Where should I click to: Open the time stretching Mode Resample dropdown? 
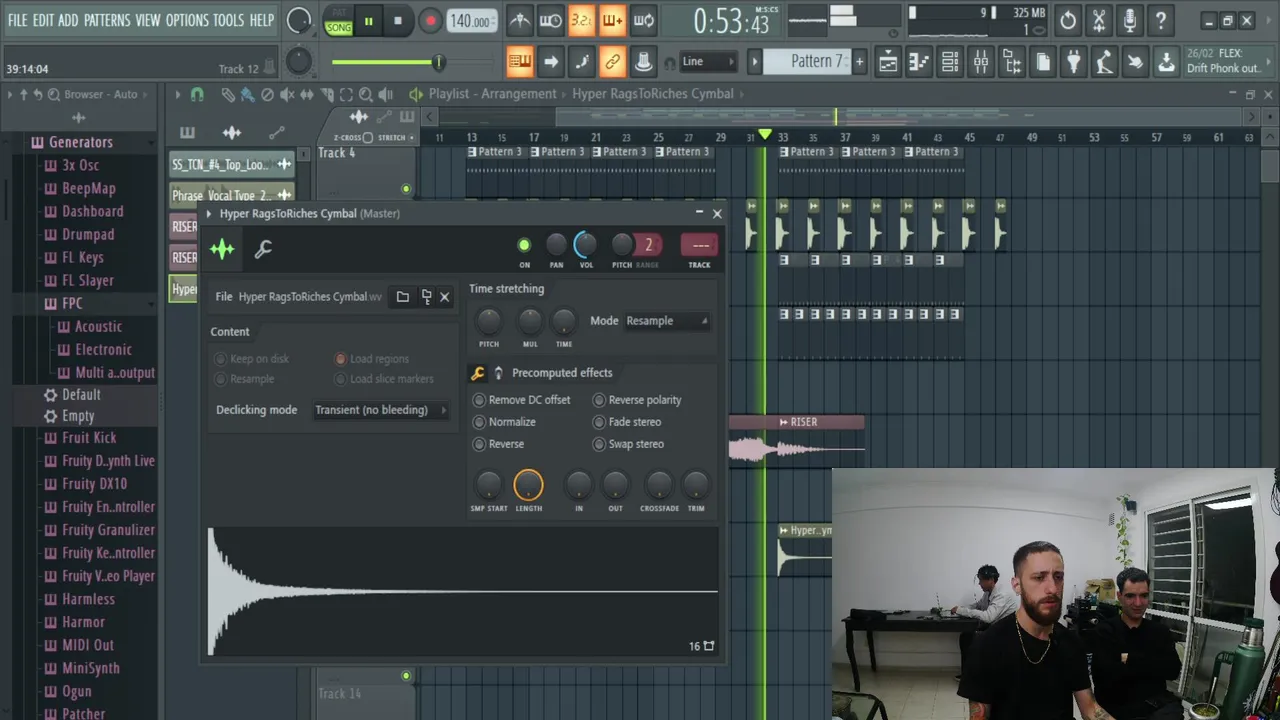pyautogui.click(x=667, y=321)
